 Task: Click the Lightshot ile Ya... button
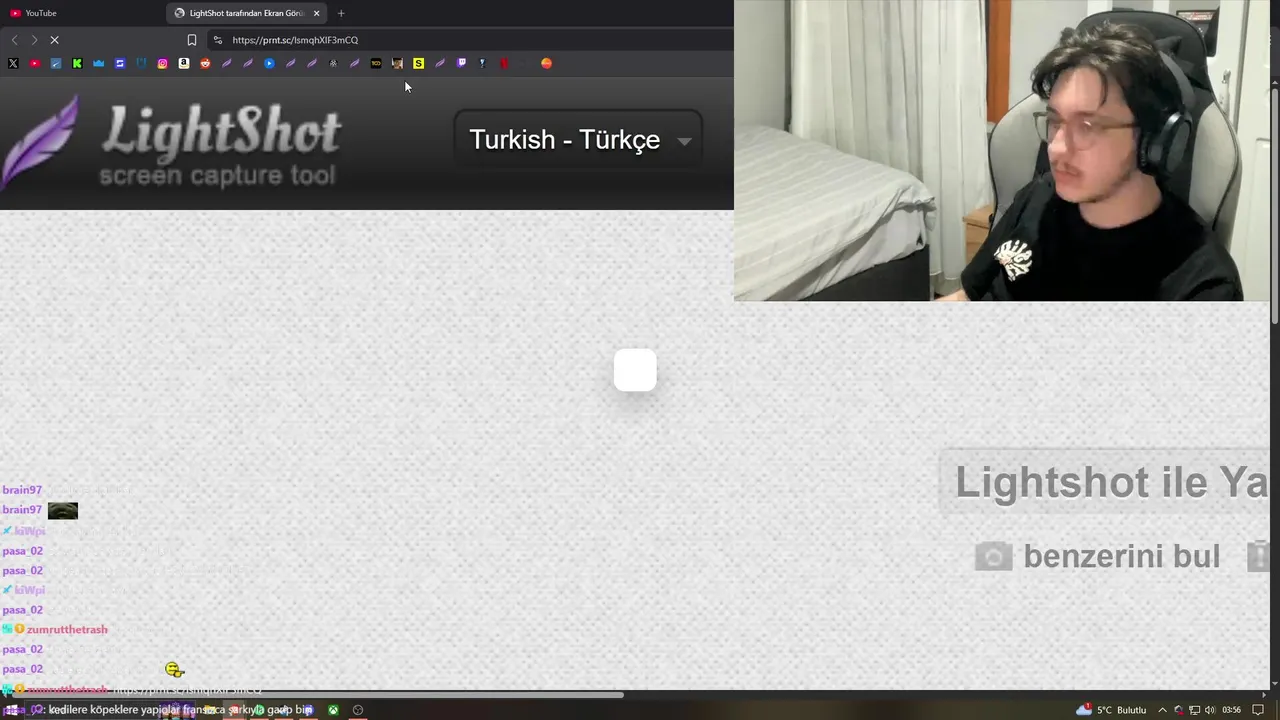click(x=1105, y=482)
